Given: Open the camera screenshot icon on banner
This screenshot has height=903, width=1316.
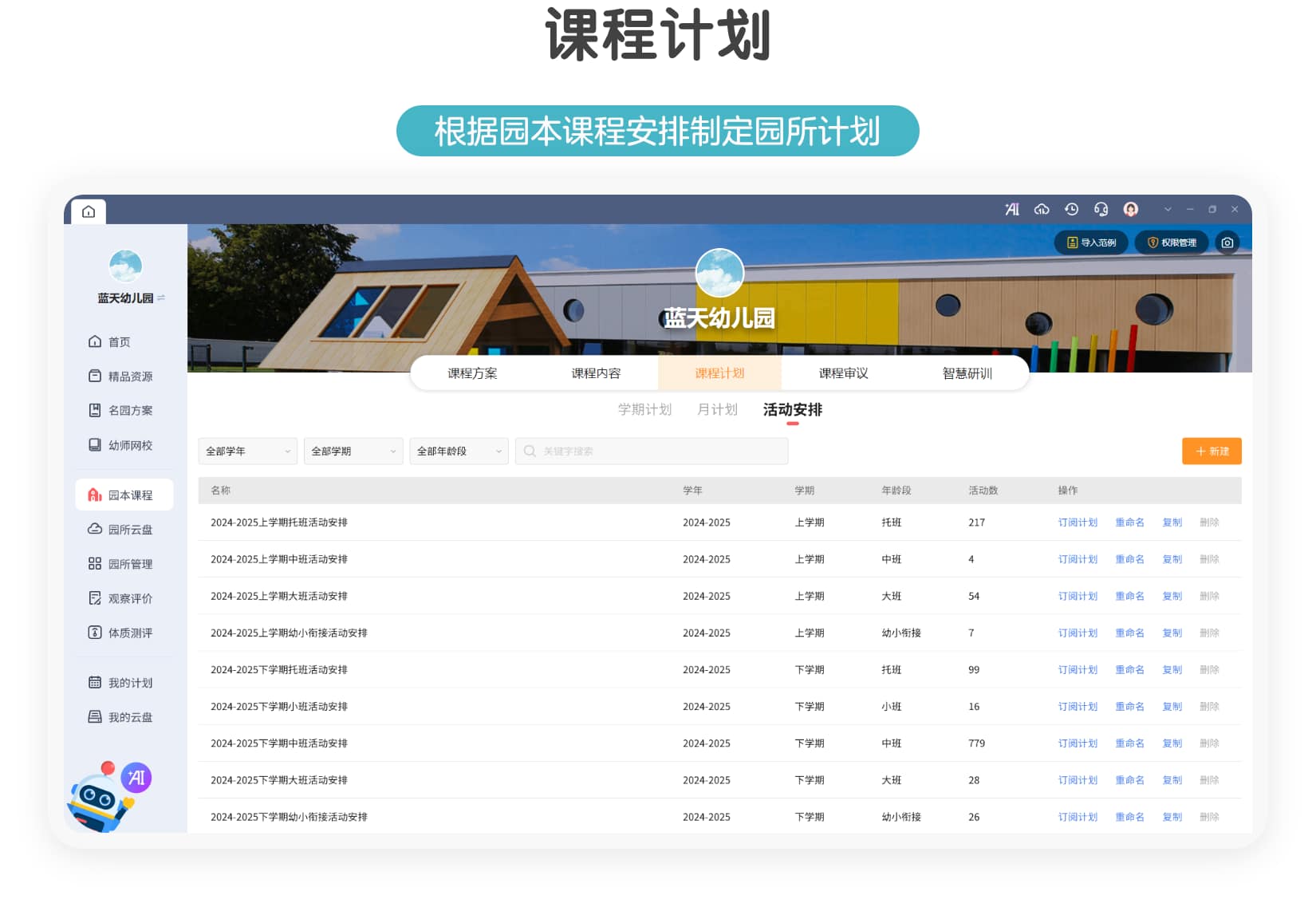Looking at the screenshot, I should 1227,243.
